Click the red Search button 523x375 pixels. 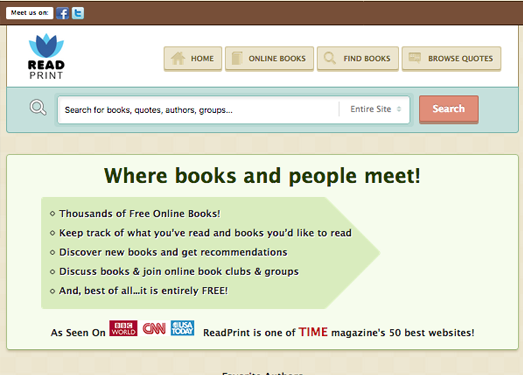click(x=449, y=109)
